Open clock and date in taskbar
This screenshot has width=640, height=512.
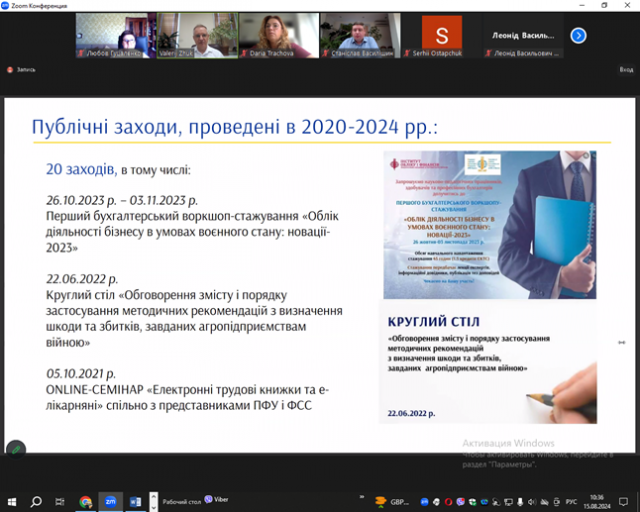(x=596, y=502)
